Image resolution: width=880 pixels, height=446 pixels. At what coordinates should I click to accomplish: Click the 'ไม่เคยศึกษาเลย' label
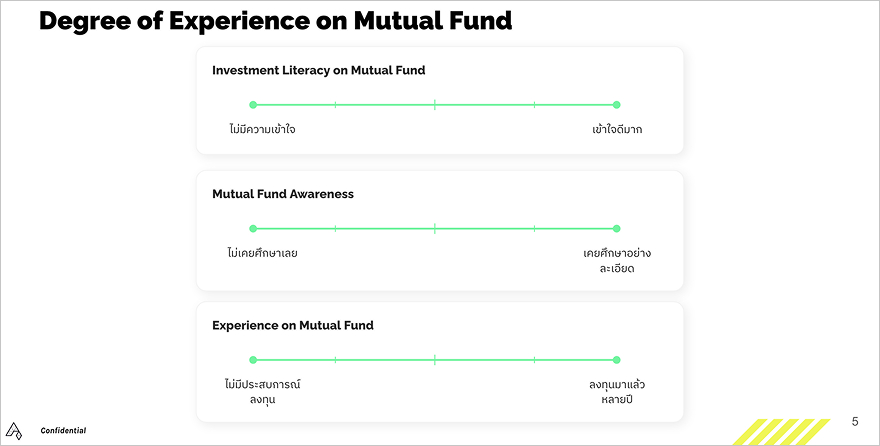coord(262,253)
